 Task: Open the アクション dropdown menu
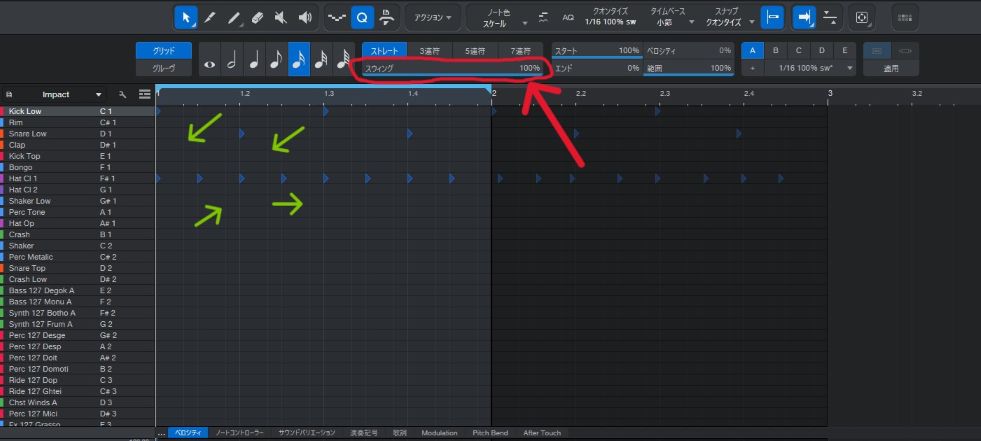point(432,17)
